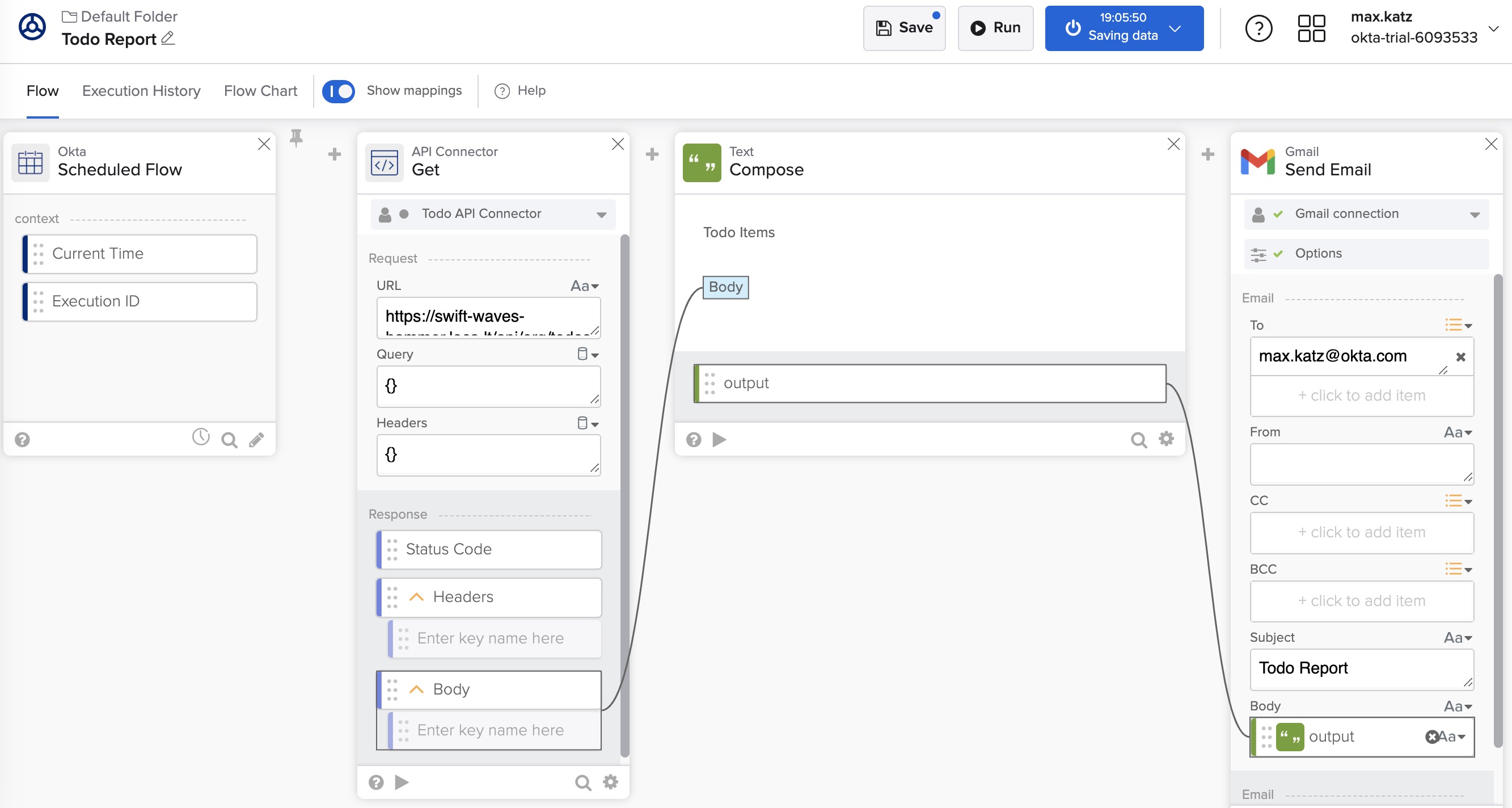Click the pin icon next to Scheduled Flow card

click(x=297, y=138)
